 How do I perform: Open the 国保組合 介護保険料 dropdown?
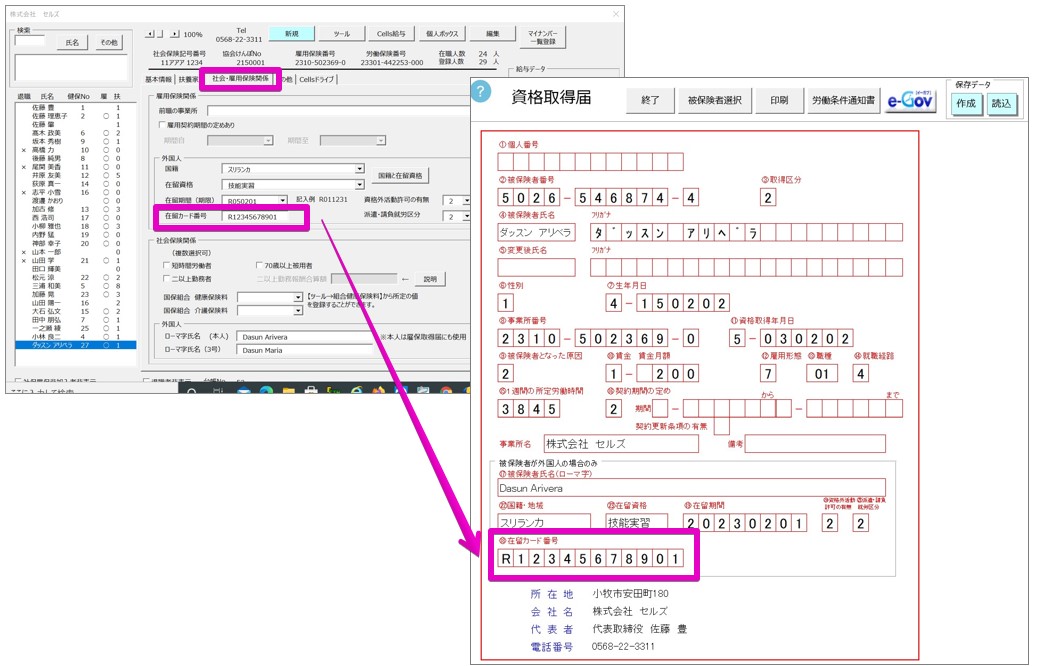click(x=298, y=310)
